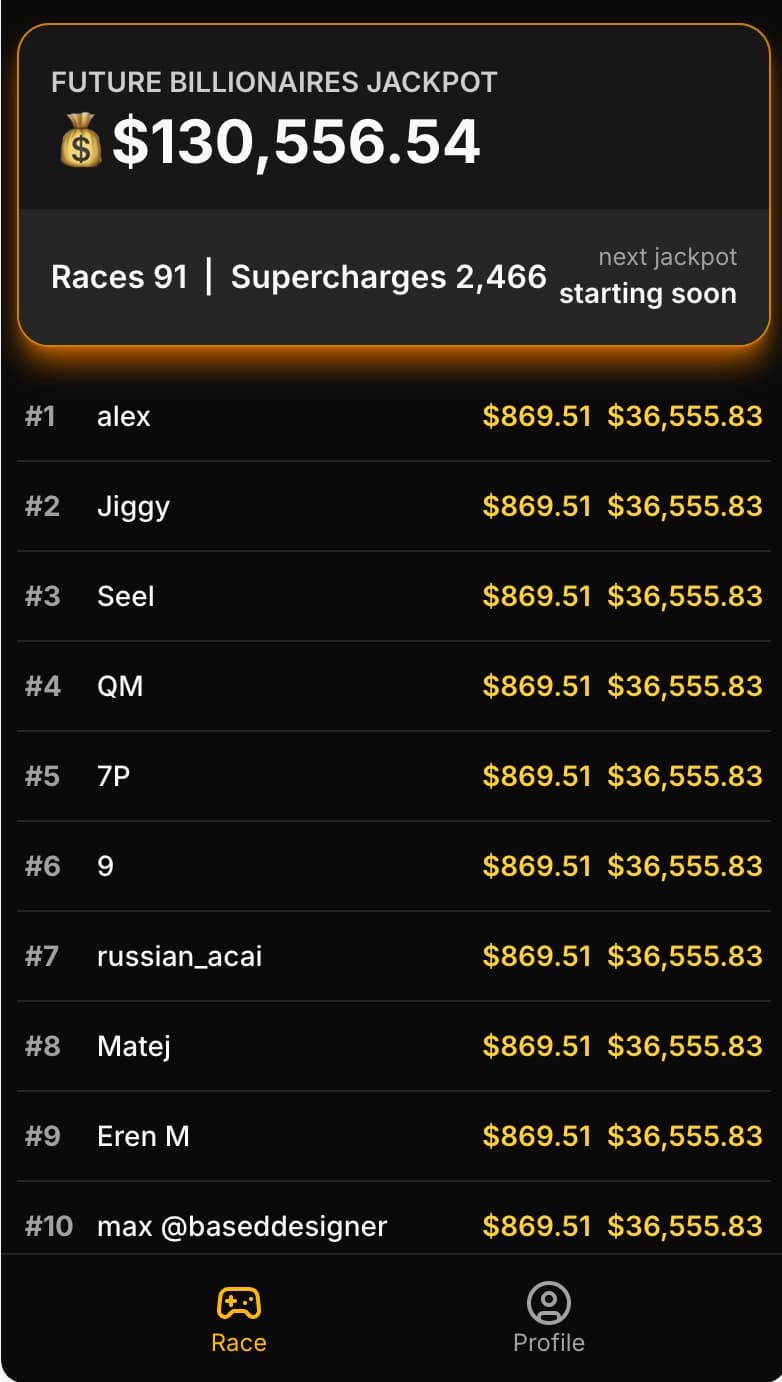
Task: Click the Race gamepad icon
Action: [x=238, y=1303]
